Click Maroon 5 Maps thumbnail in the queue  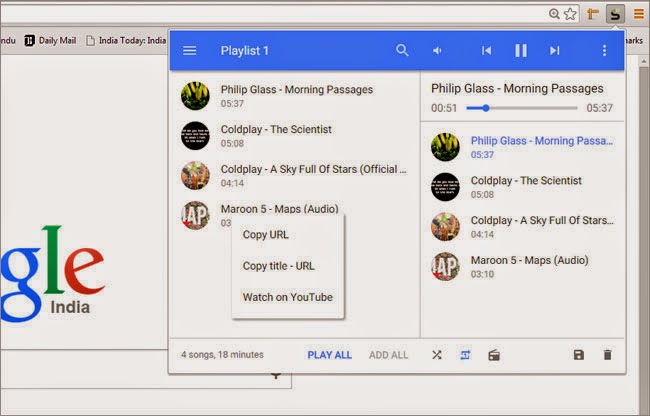pos(445,266)
